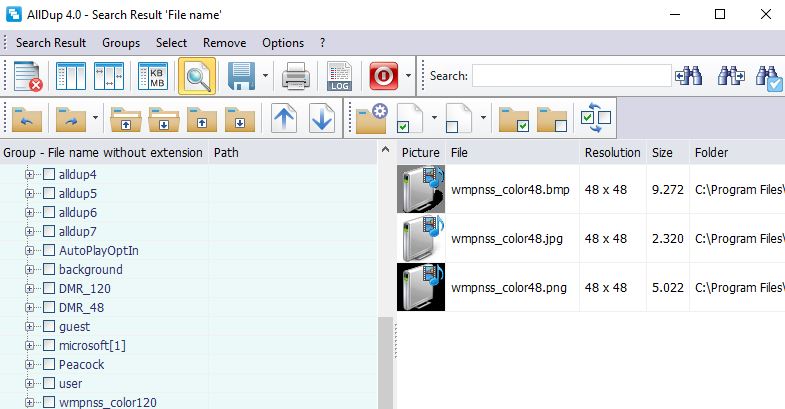Image resolution: width=785 pixels, height=409 pixels.
Task: Click the binoculars with checkmark icon
Action: (769, 78)
